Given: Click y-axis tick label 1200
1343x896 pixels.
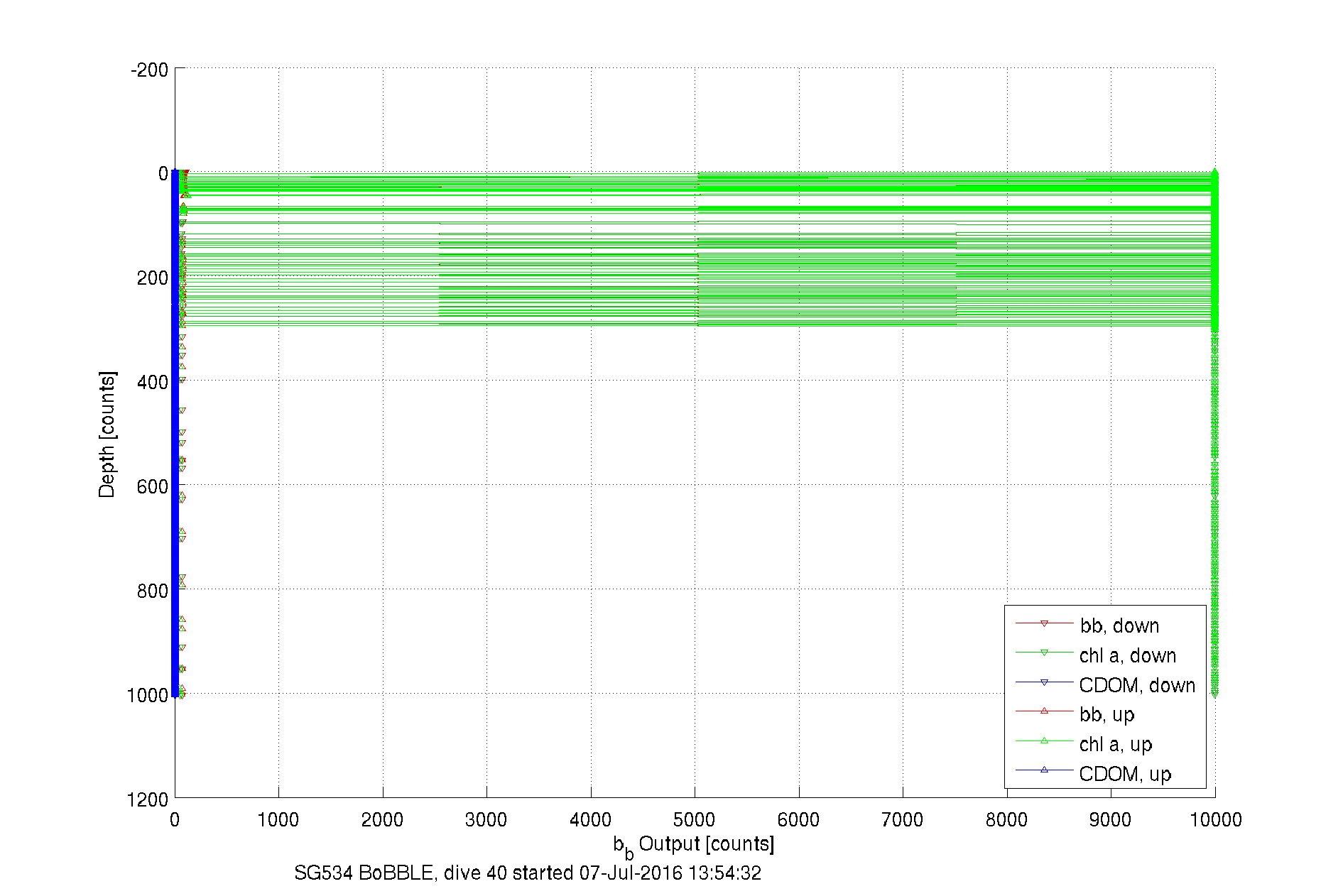Looking at the screenshot, I should tap(148, 799).
